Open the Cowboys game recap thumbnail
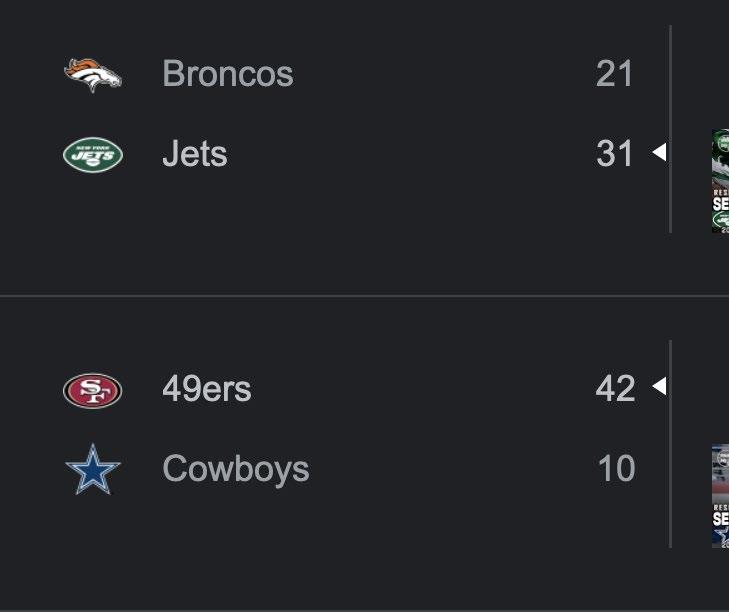 click(x=720, y=496)
